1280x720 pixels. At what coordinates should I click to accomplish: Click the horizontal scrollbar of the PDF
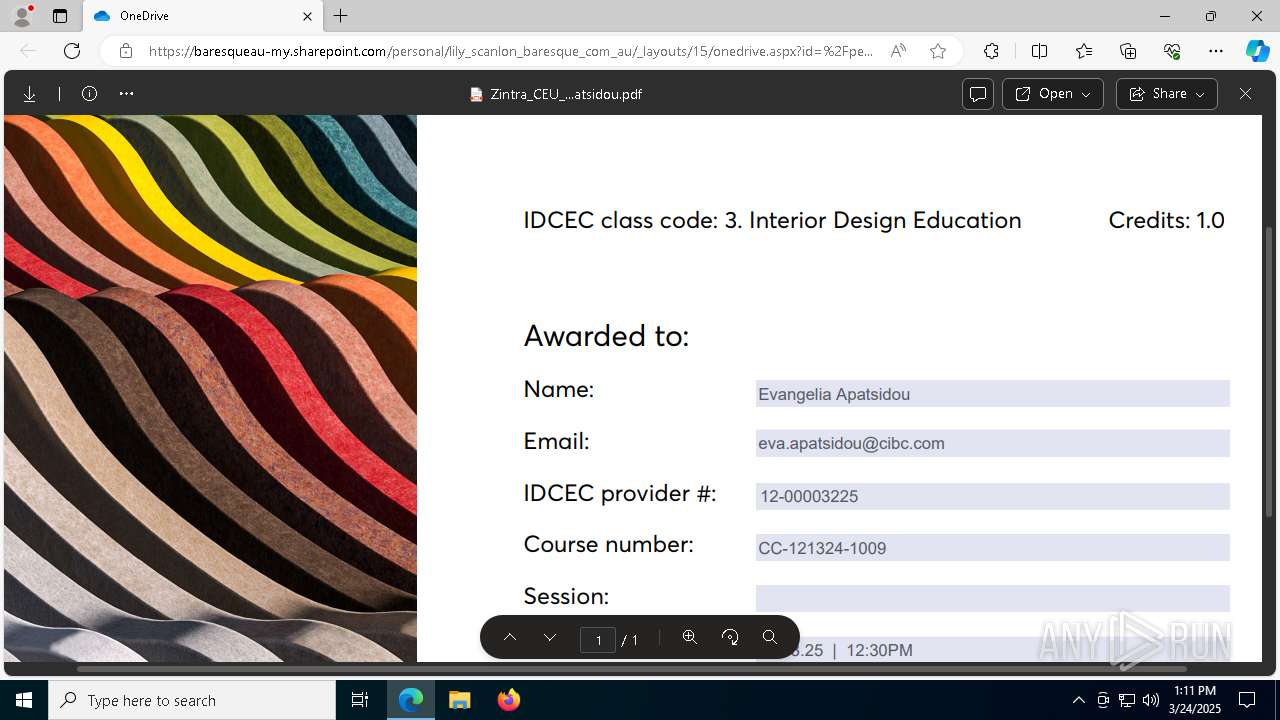[x=632, y=668]
